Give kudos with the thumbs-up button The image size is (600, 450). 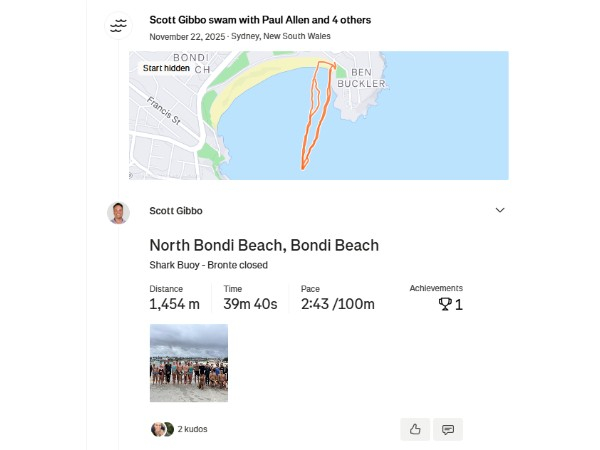coord(415,429)
